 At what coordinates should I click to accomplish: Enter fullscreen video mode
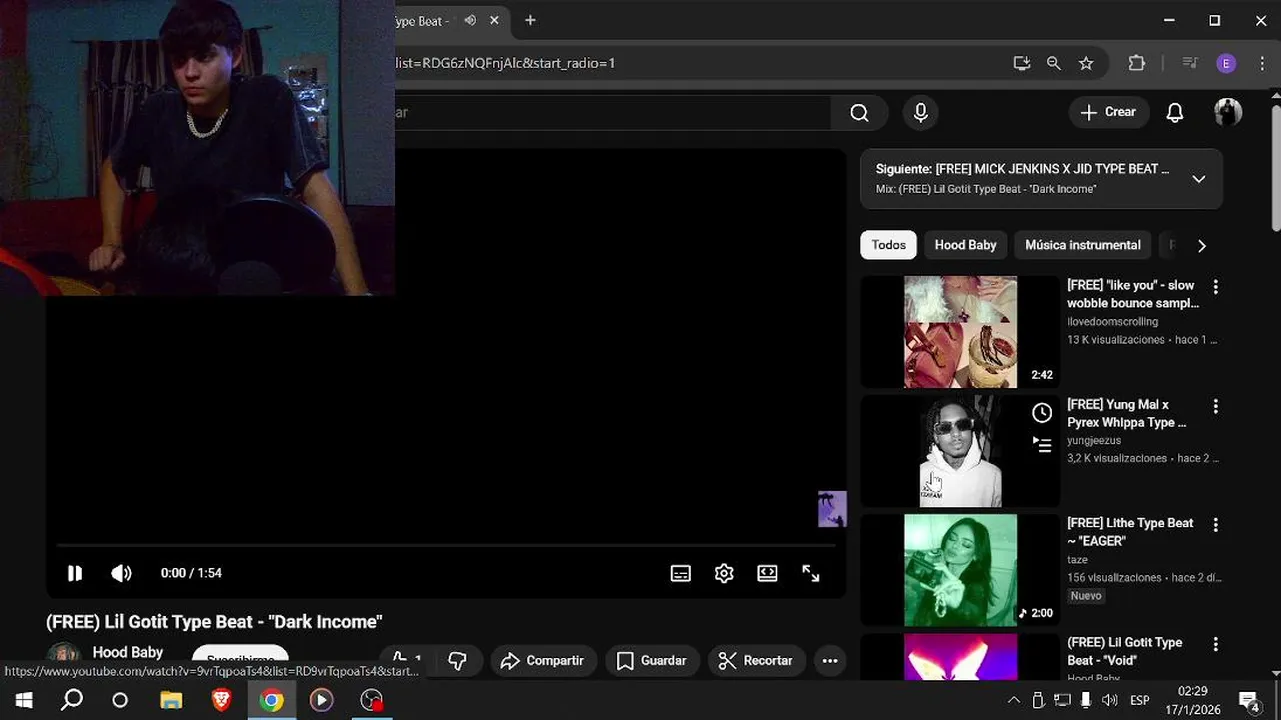click(x=811, y=573)
